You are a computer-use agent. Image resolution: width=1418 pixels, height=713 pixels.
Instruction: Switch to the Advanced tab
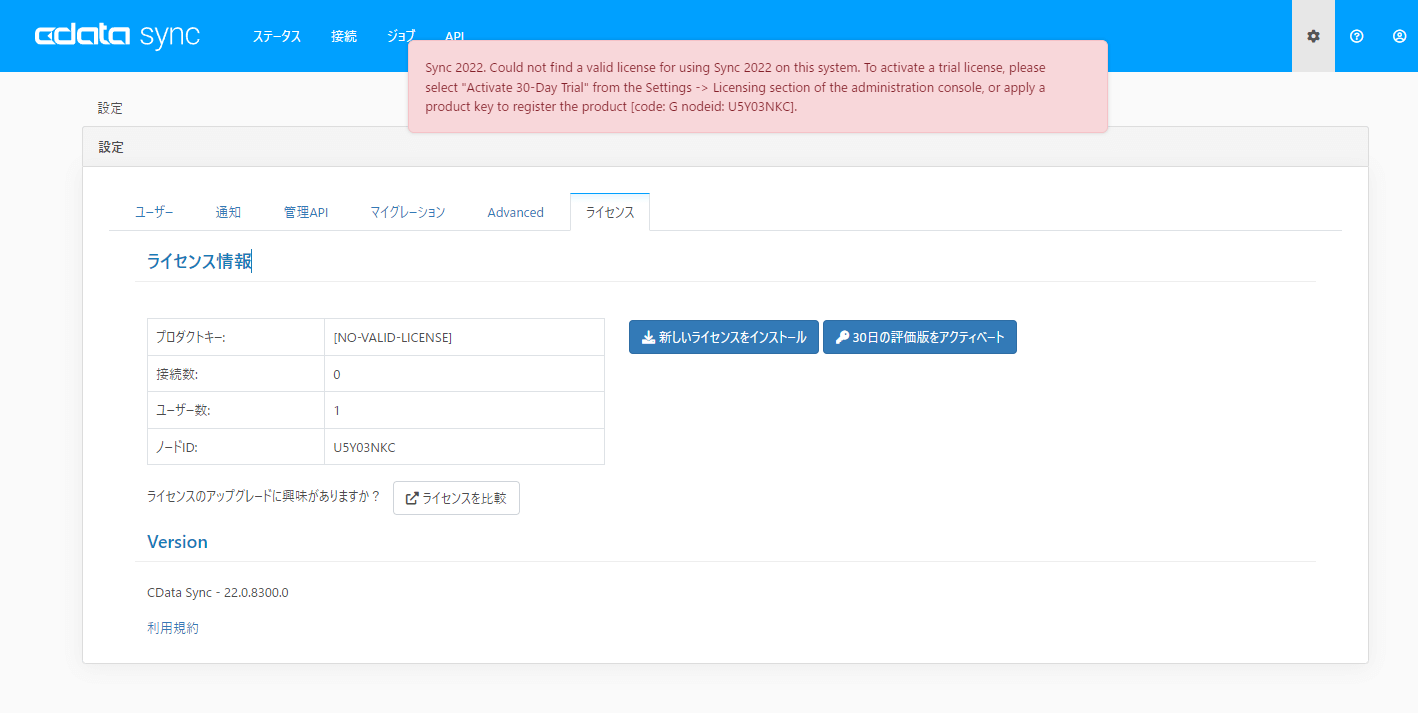coord(516,212)
